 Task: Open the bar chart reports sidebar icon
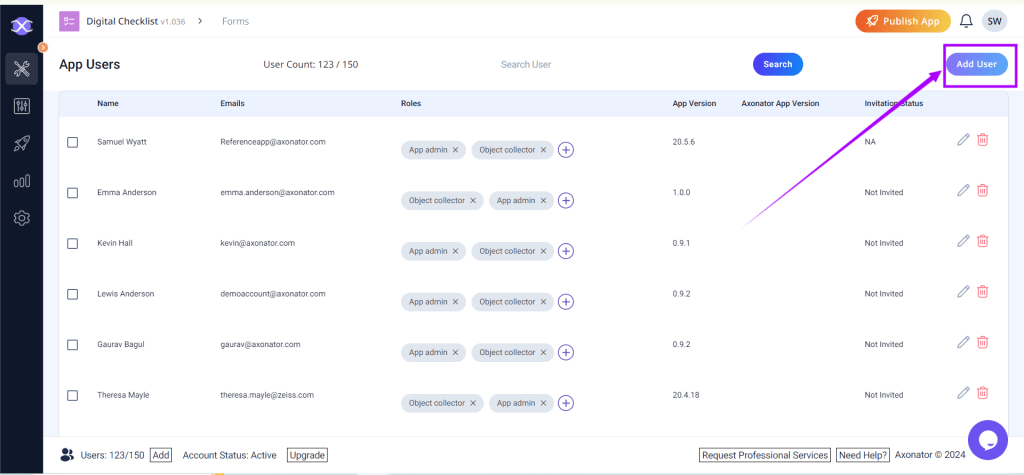[21, 181]
